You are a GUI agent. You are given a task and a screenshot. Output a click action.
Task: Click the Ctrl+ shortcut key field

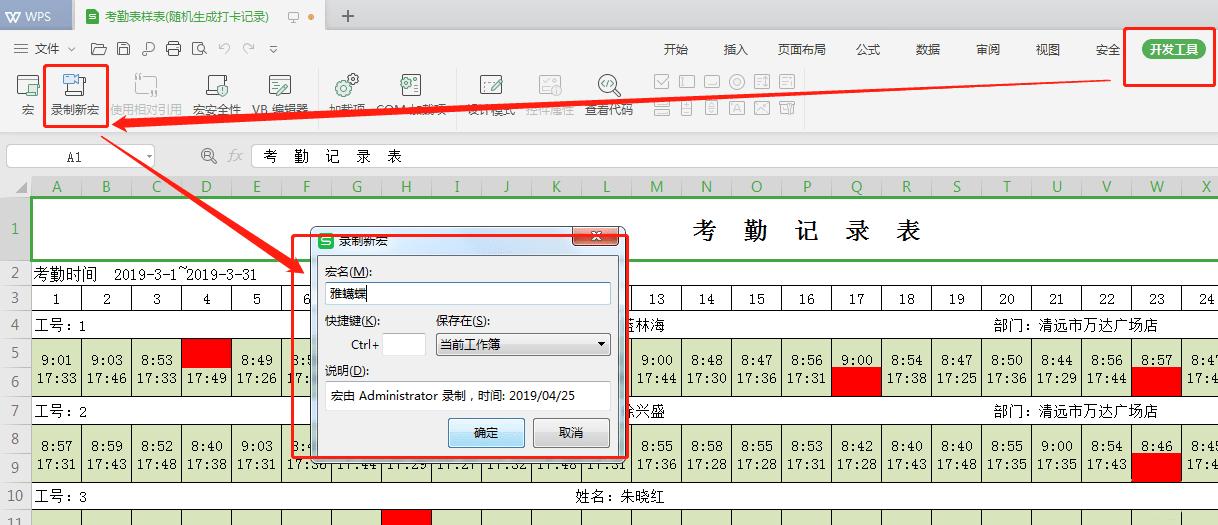click(x=404, y=344)
